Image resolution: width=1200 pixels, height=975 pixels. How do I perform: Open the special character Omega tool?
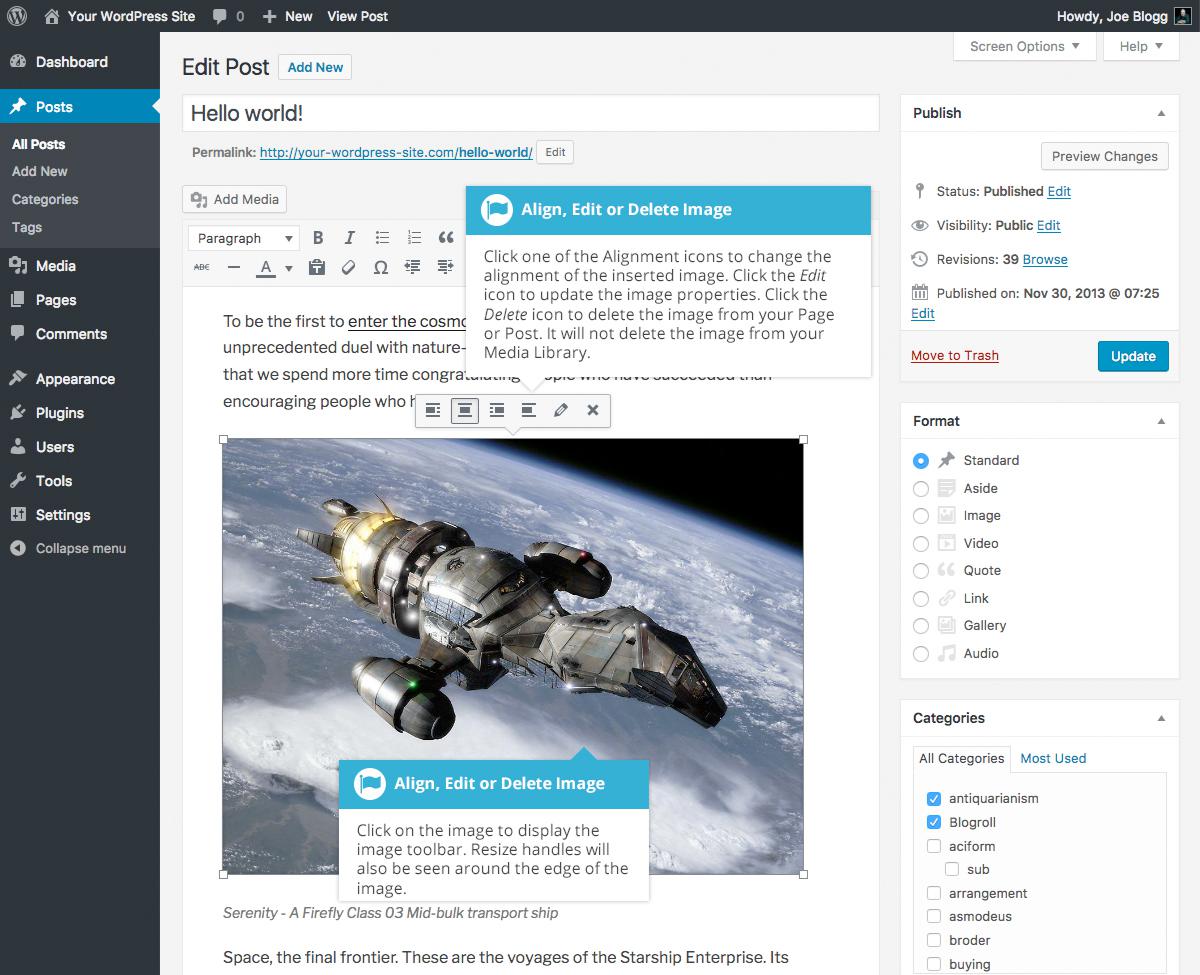380,267
